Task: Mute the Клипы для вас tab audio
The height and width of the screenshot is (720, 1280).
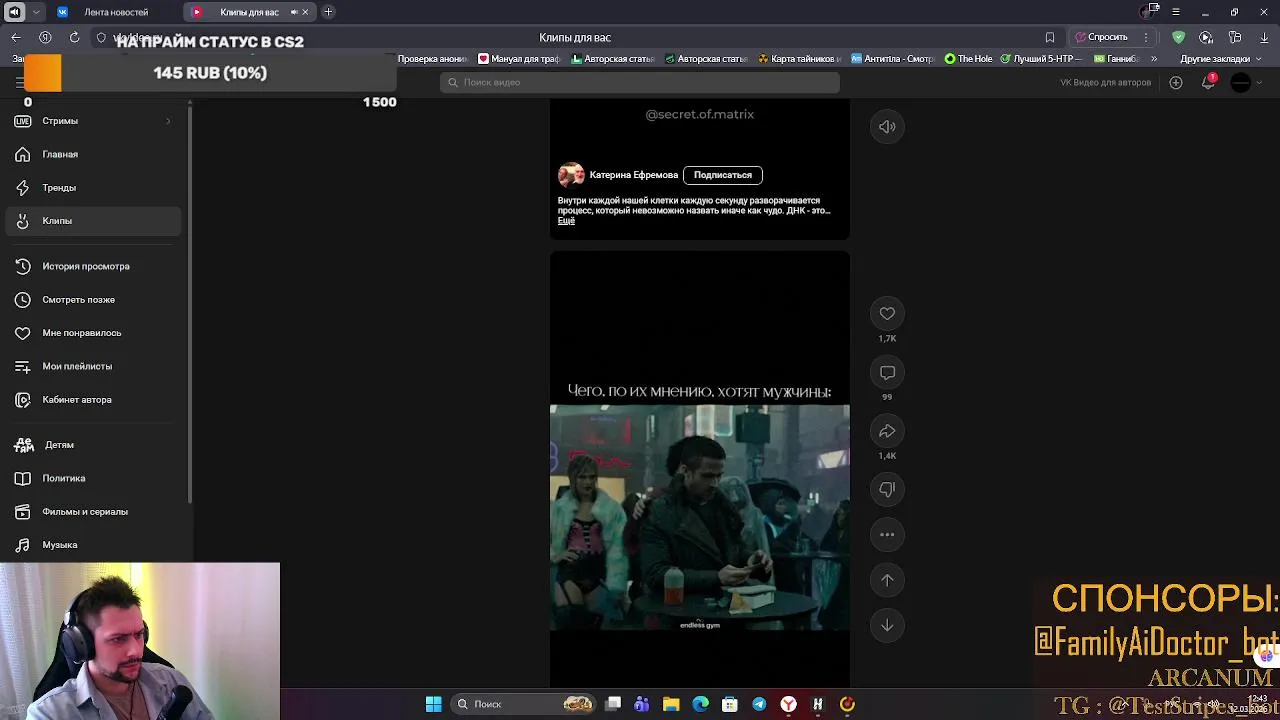Action: [293, 12]
